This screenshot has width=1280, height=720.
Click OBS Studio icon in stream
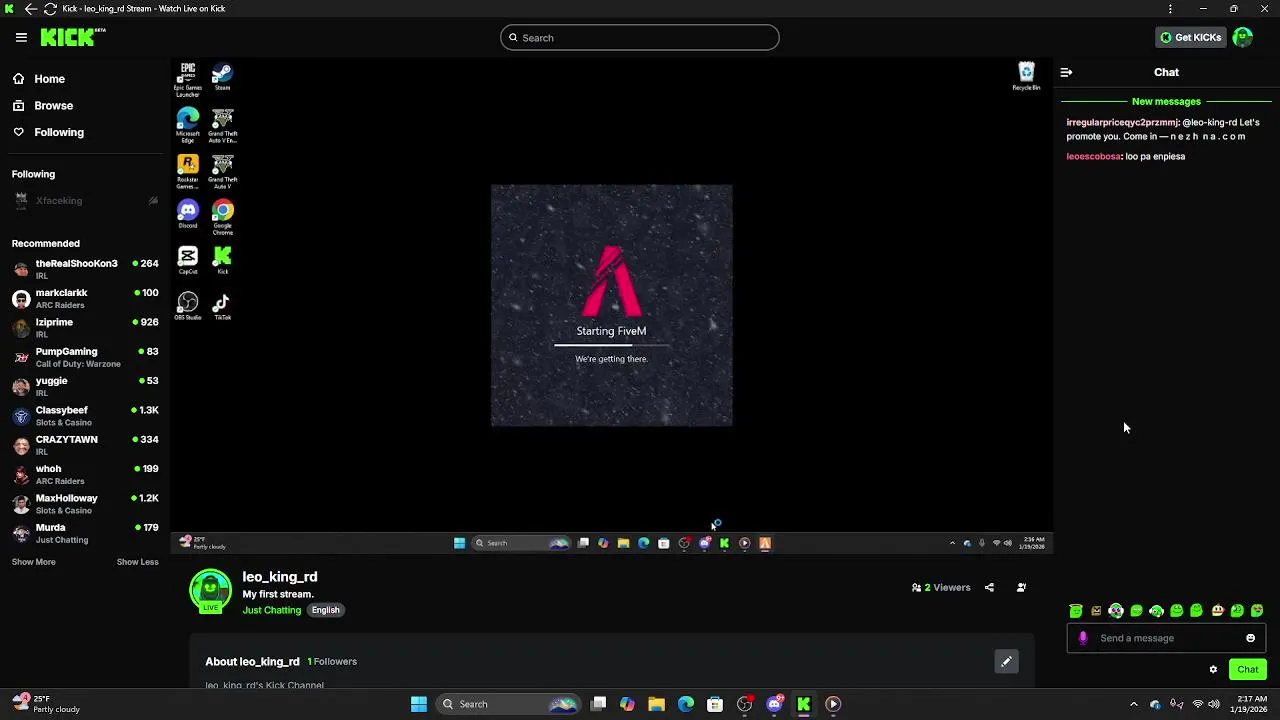[x=188, y=306]
